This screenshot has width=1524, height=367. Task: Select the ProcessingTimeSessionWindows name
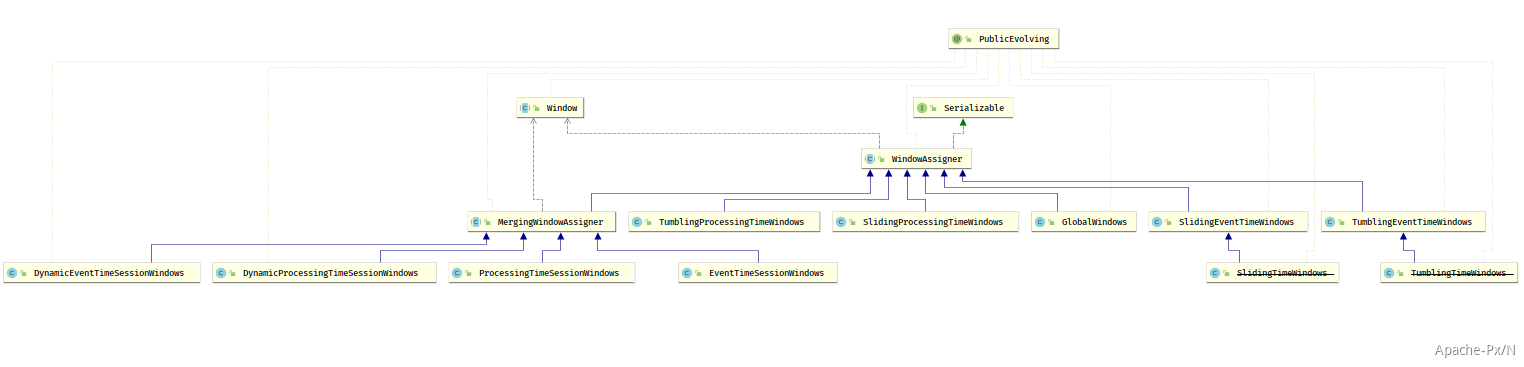549,273
